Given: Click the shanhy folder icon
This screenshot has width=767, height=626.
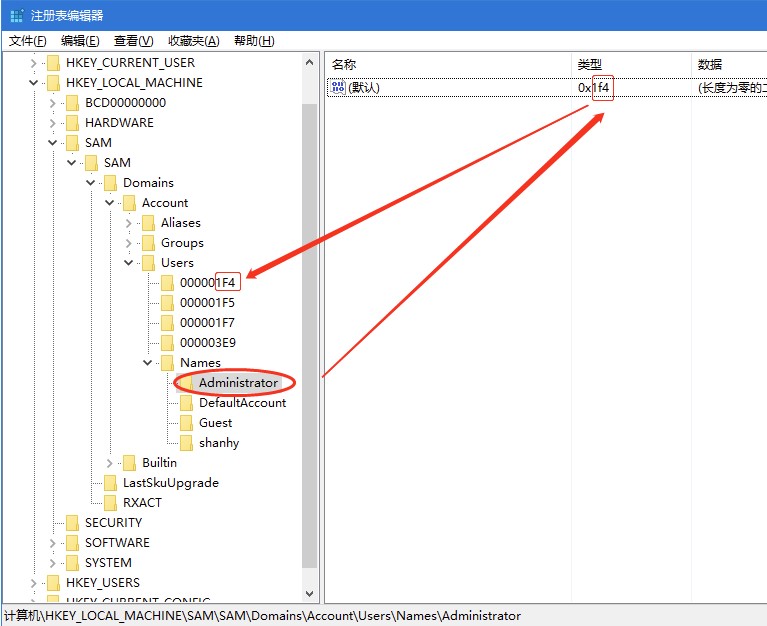Looking at the screenshot, I should coord(187,444).
